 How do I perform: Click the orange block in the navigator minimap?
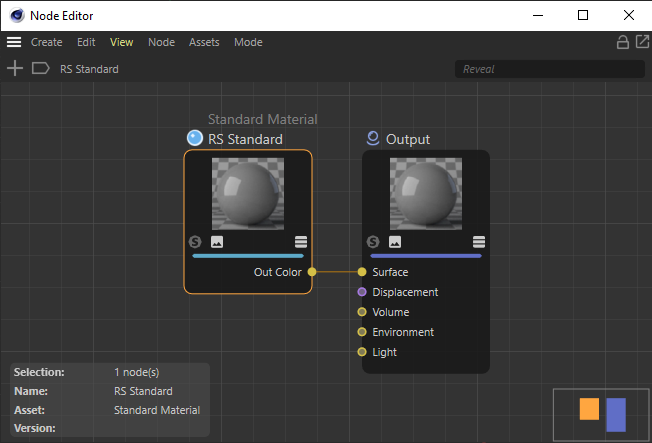[590, 409]
